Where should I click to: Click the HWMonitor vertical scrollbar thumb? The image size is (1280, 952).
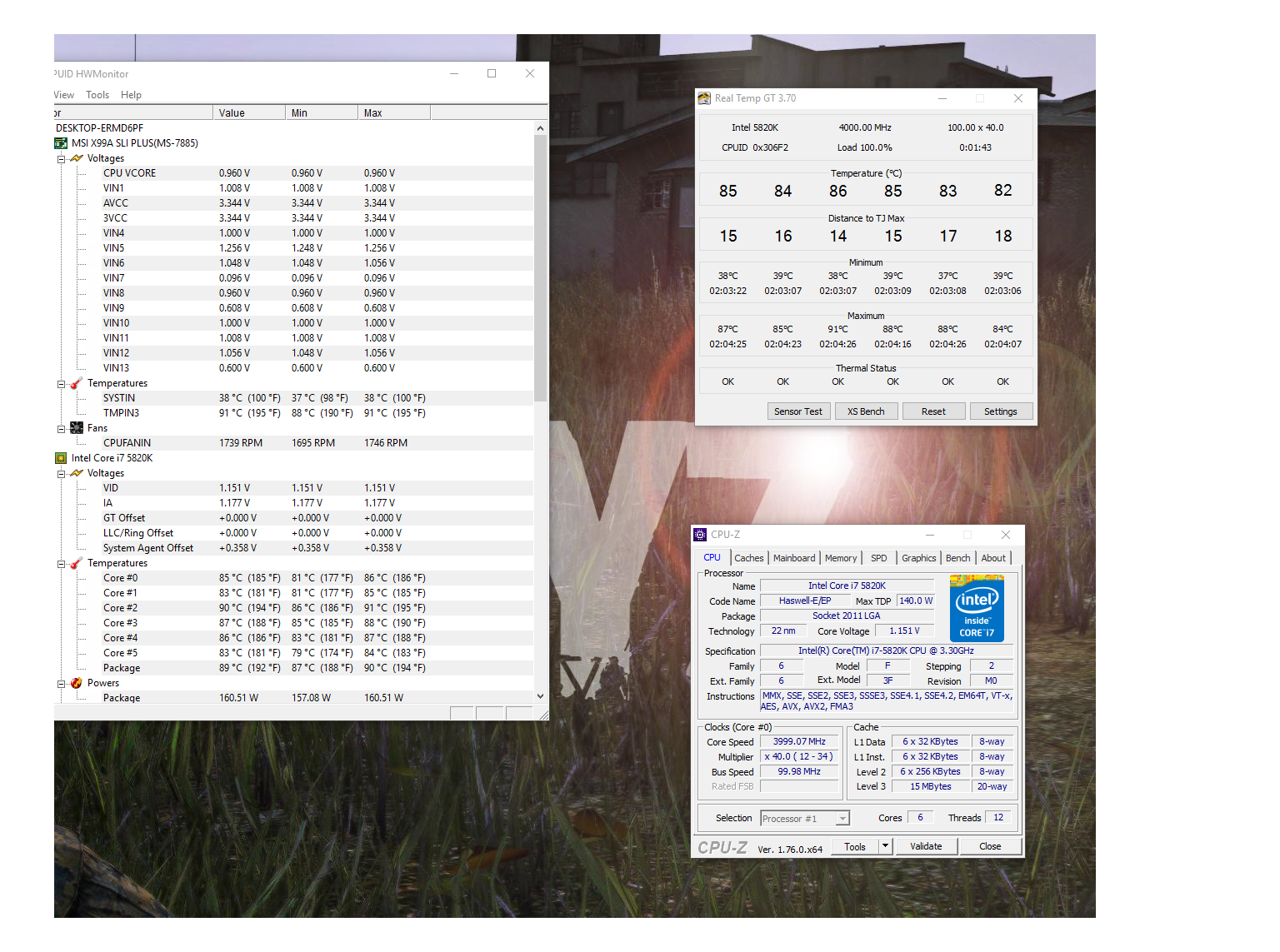(x=540, y=268)
